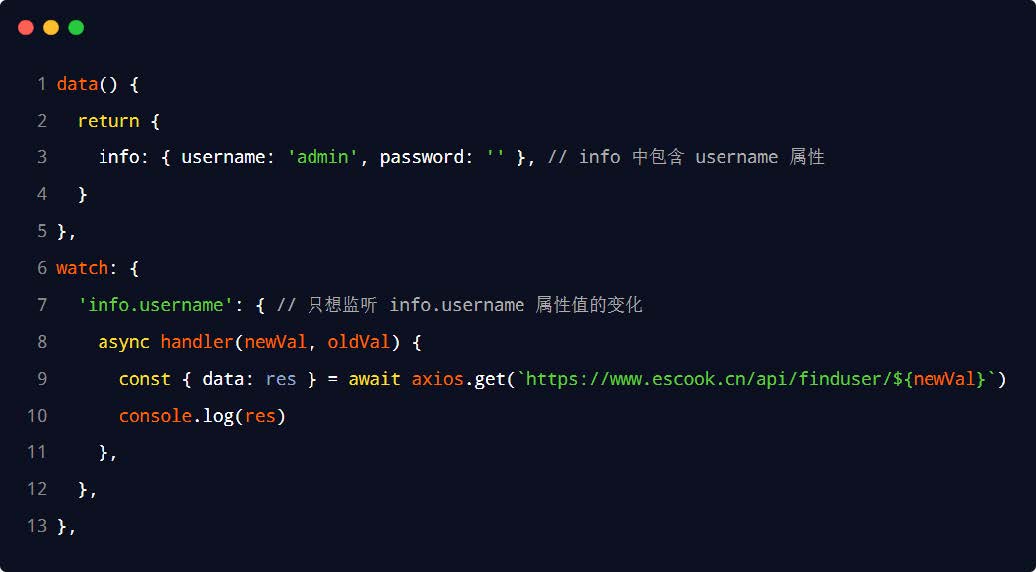Select line number 6 beside watch

point(42,268)
